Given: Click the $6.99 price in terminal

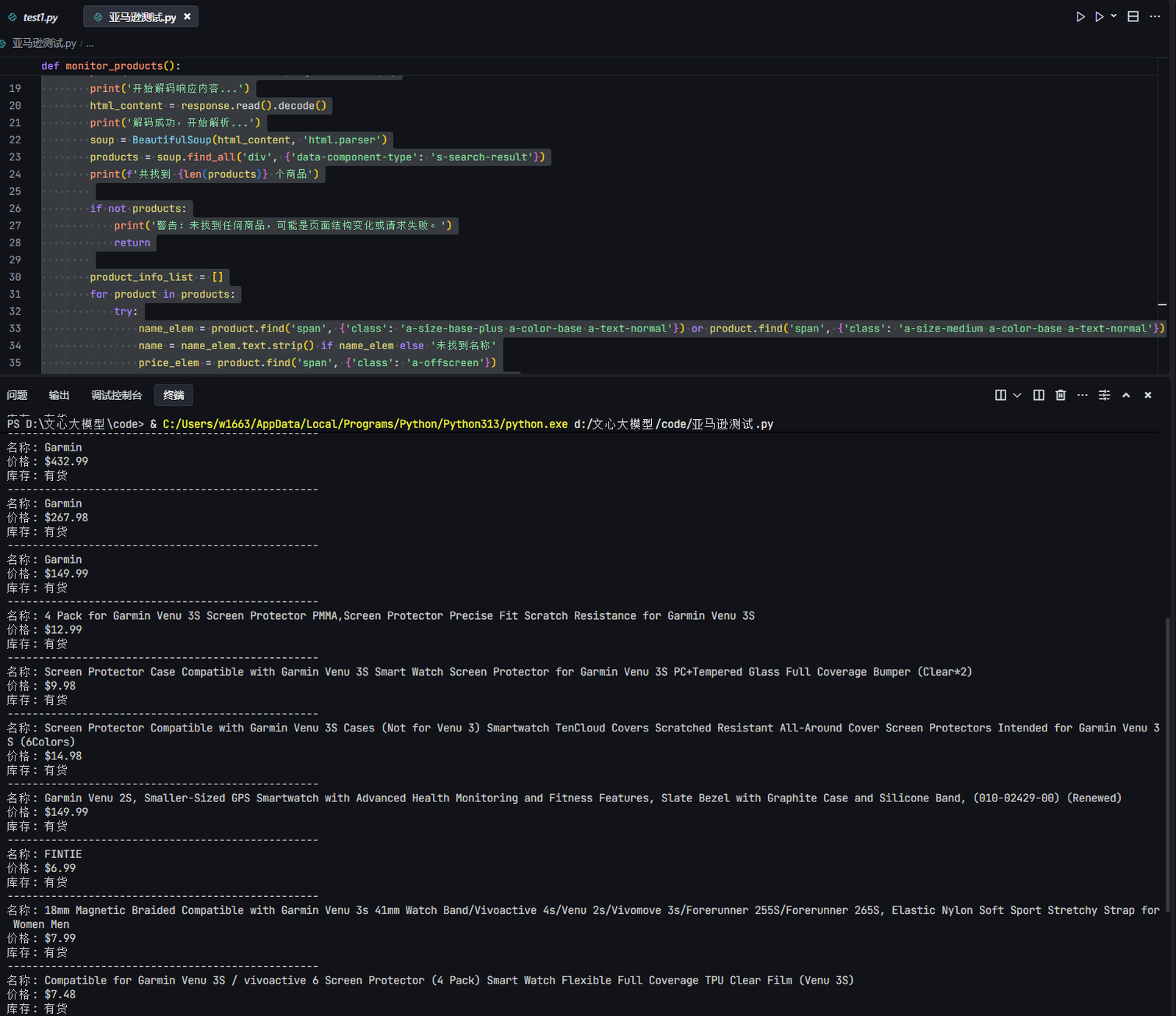Looking at the screenshot, I should (60, 868).
